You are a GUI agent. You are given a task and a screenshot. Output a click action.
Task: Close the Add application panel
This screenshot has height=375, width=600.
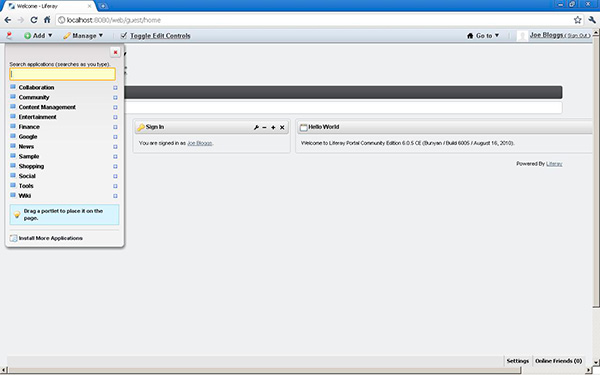click(115, 52)
